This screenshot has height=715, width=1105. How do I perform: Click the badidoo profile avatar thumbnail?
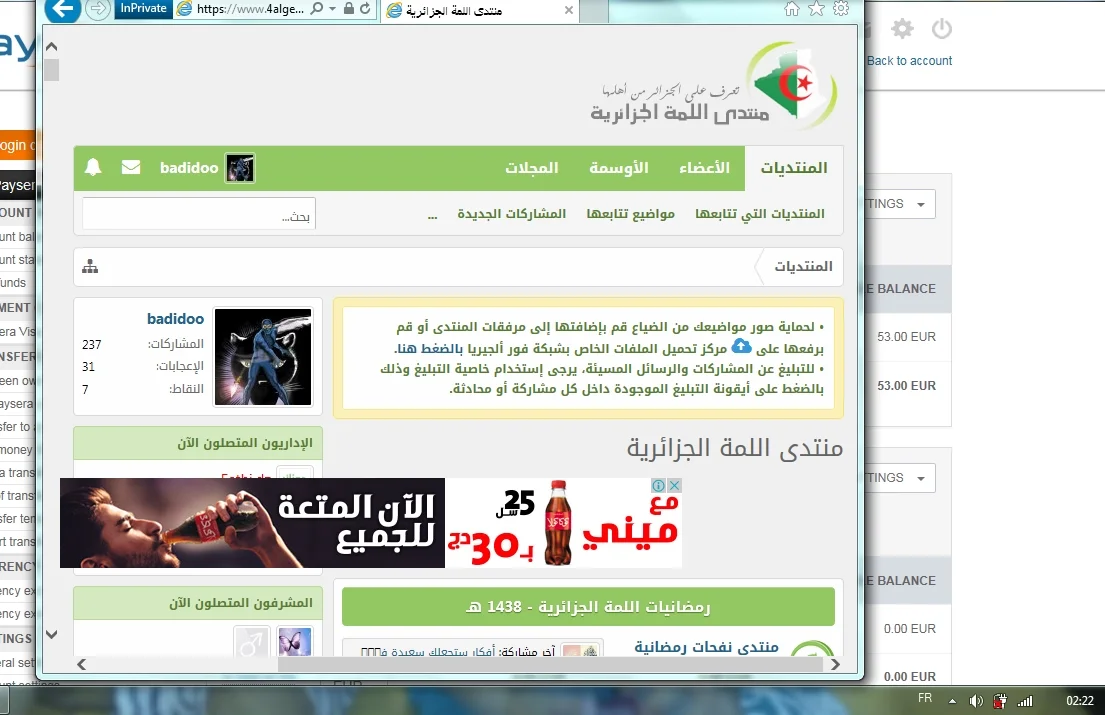(x=240, y=168)
